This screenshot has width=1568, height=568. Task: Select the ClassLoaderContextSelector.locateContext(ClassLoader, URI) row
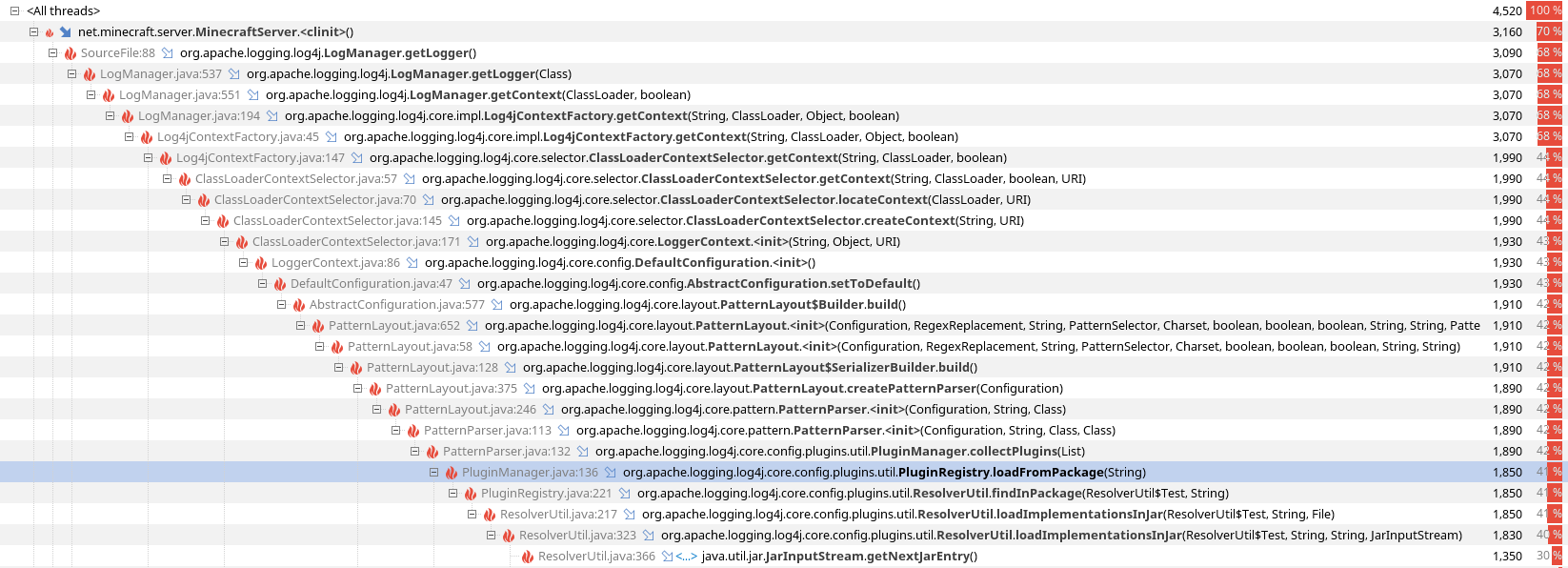(x=784, y=200)
